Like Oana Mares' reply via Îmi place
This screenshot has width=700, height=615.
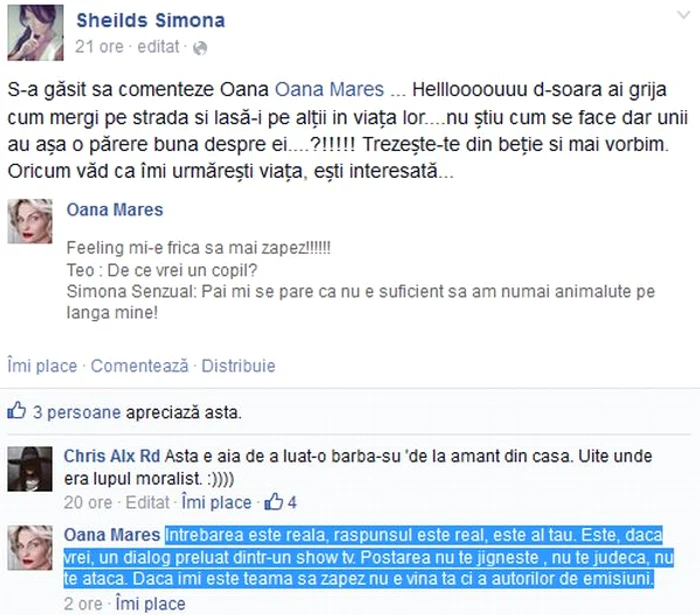(150, 604)
